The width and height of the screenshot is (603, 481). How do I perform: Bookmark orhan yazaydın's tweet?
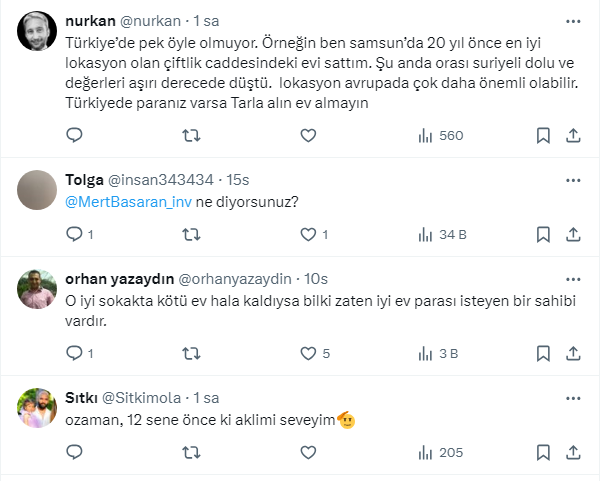coord(543,352)
